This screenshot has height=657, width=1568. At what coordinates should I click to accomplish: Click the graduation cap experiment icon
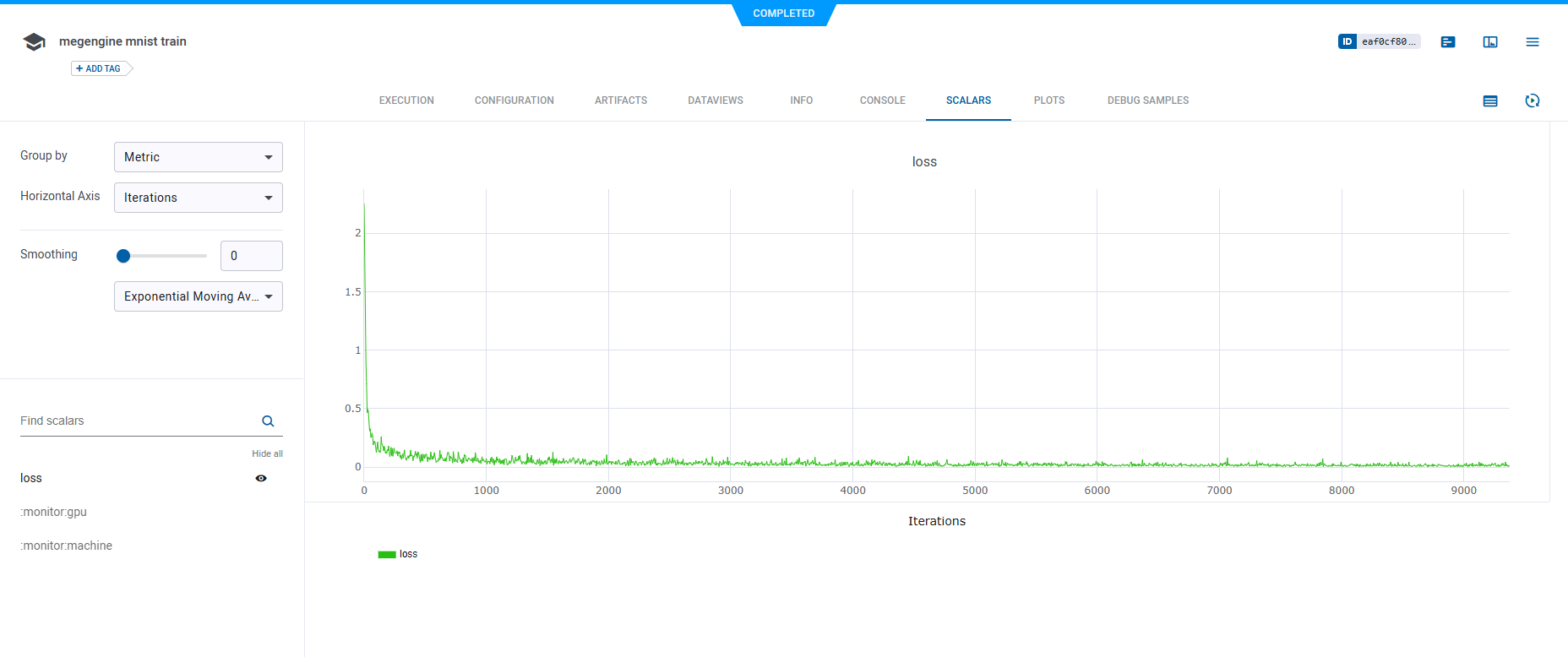(34, 42)
